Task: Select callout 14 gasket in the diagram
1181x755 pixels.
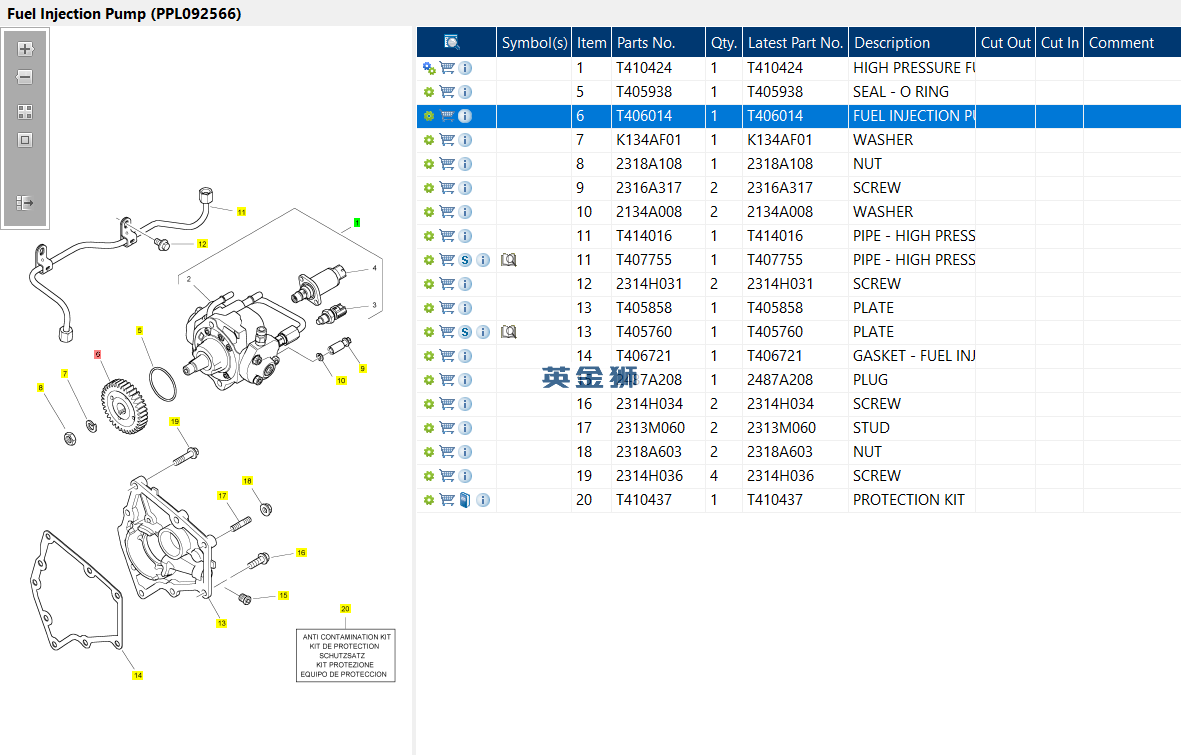Action: (138, 675)
